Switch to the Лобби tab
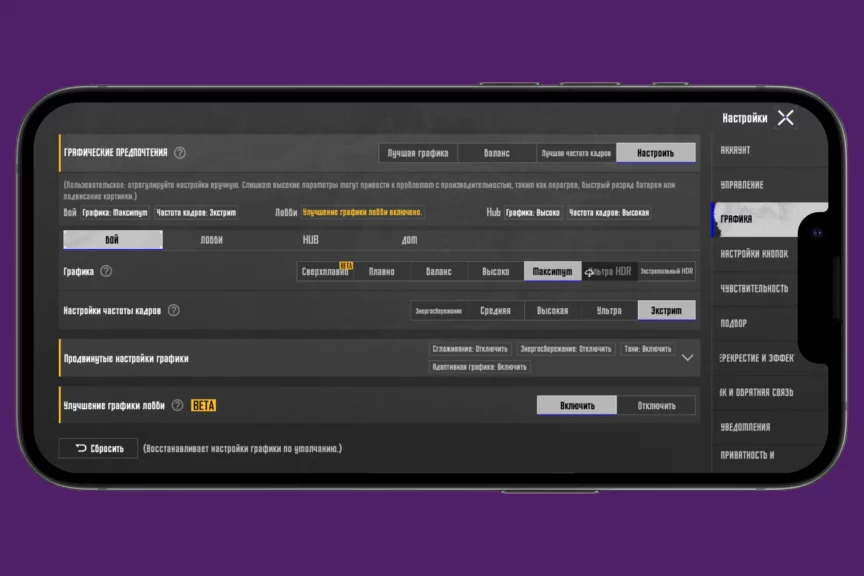The height and width of the screenshot is (576, 864). [212, 240]
